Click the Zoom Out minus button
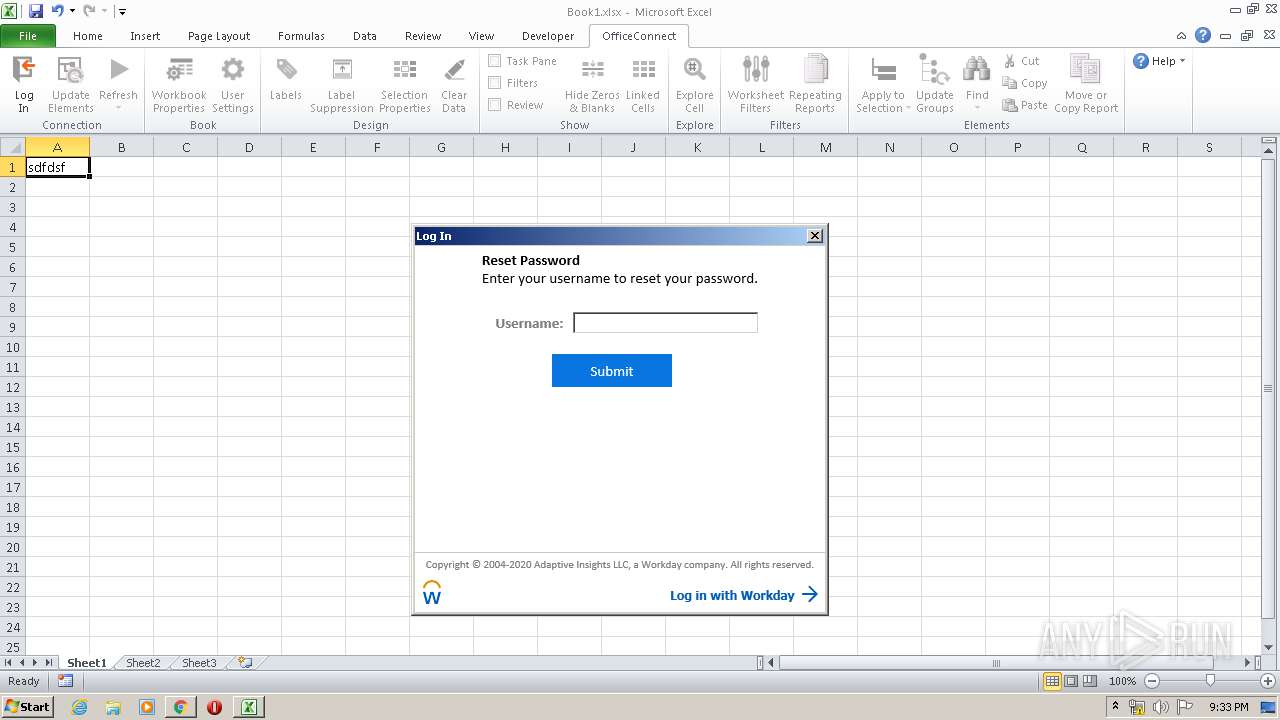Image resolution: width=1280 pixels, height=720 pixels. pyautogui.click(x=1151, y=681)
